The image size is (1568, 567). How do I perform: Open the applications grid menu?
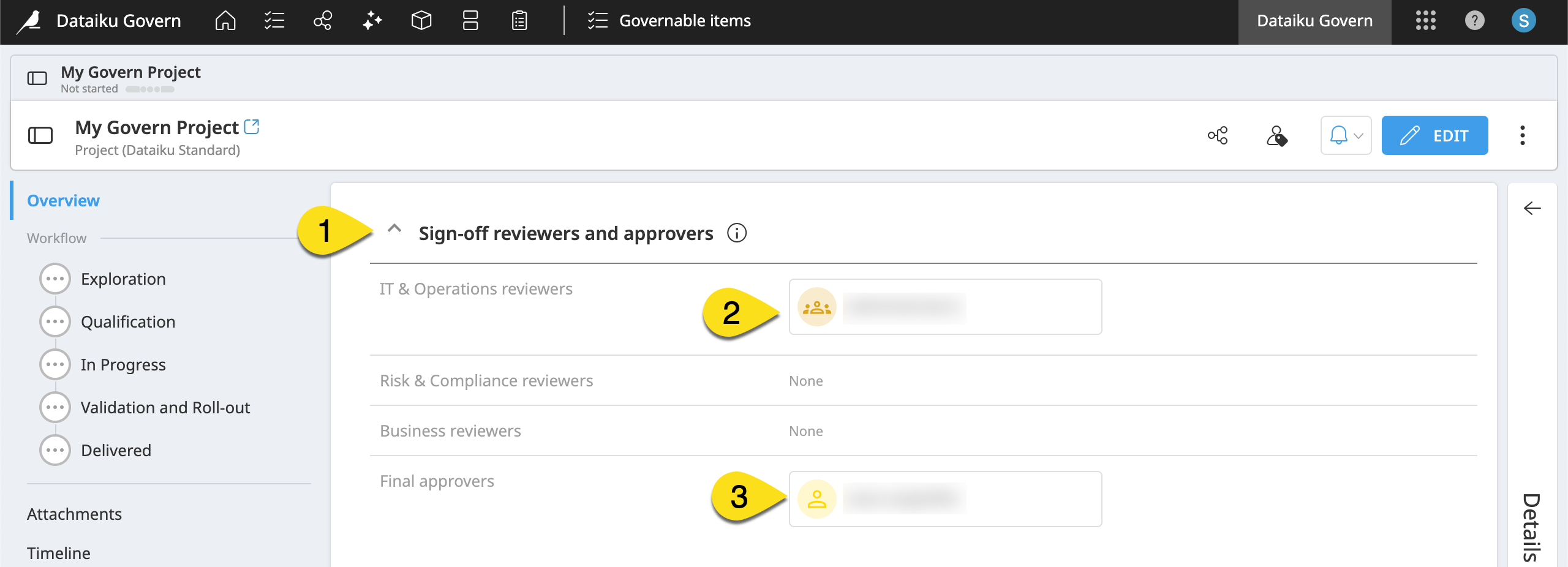[1426, 21]
